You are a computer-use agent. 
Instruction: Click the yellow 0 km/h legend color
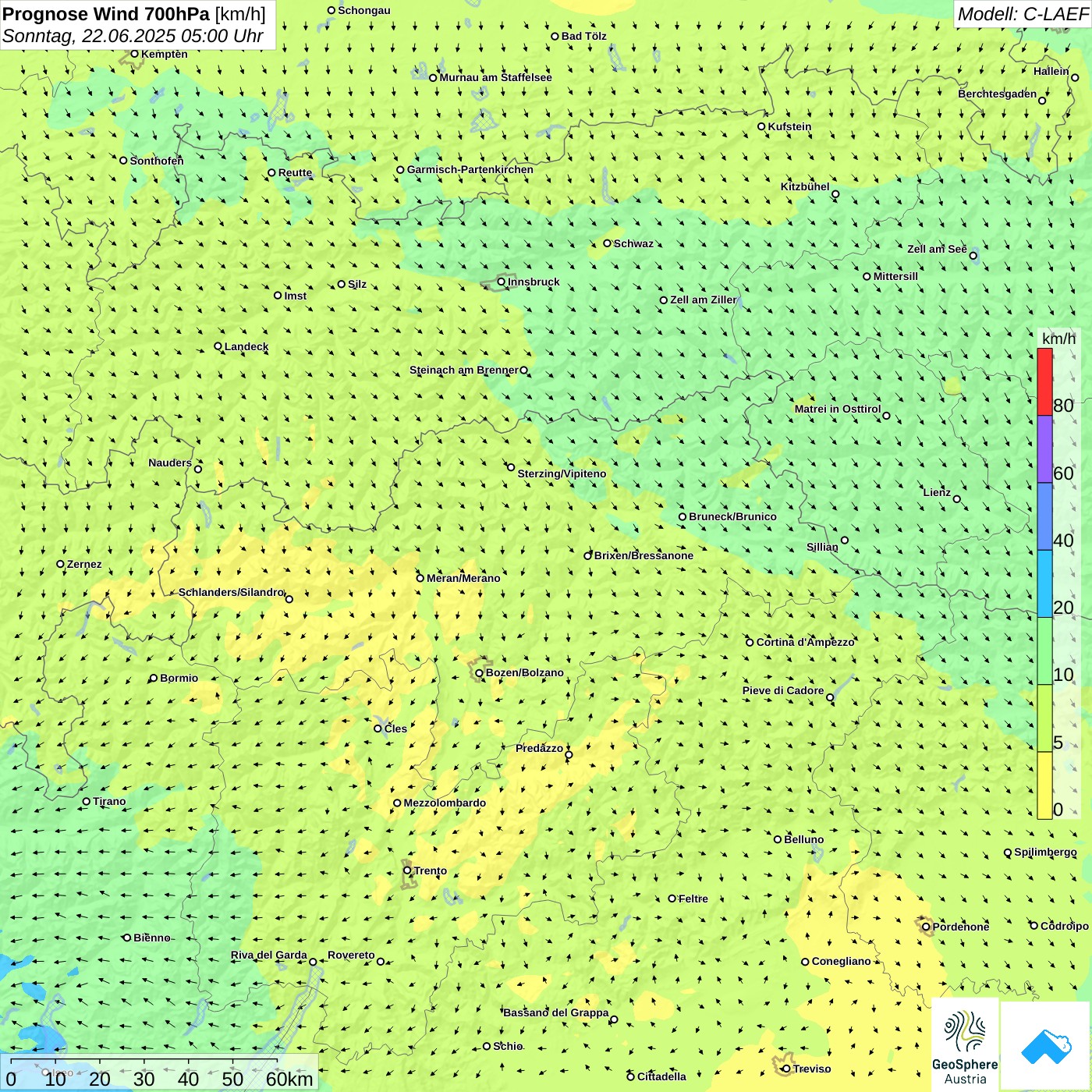tap(1044, 785)
